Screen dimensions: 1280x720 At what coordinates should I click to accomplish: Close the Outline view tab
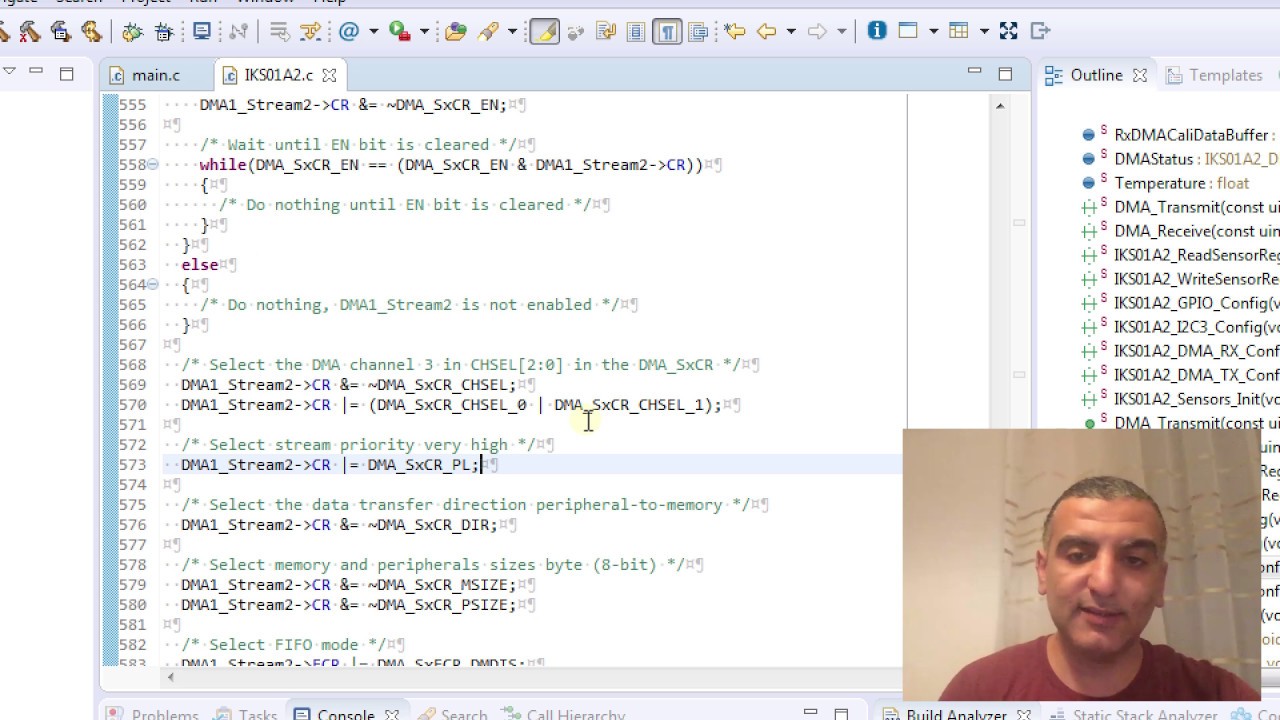[x=1140, y=75]
